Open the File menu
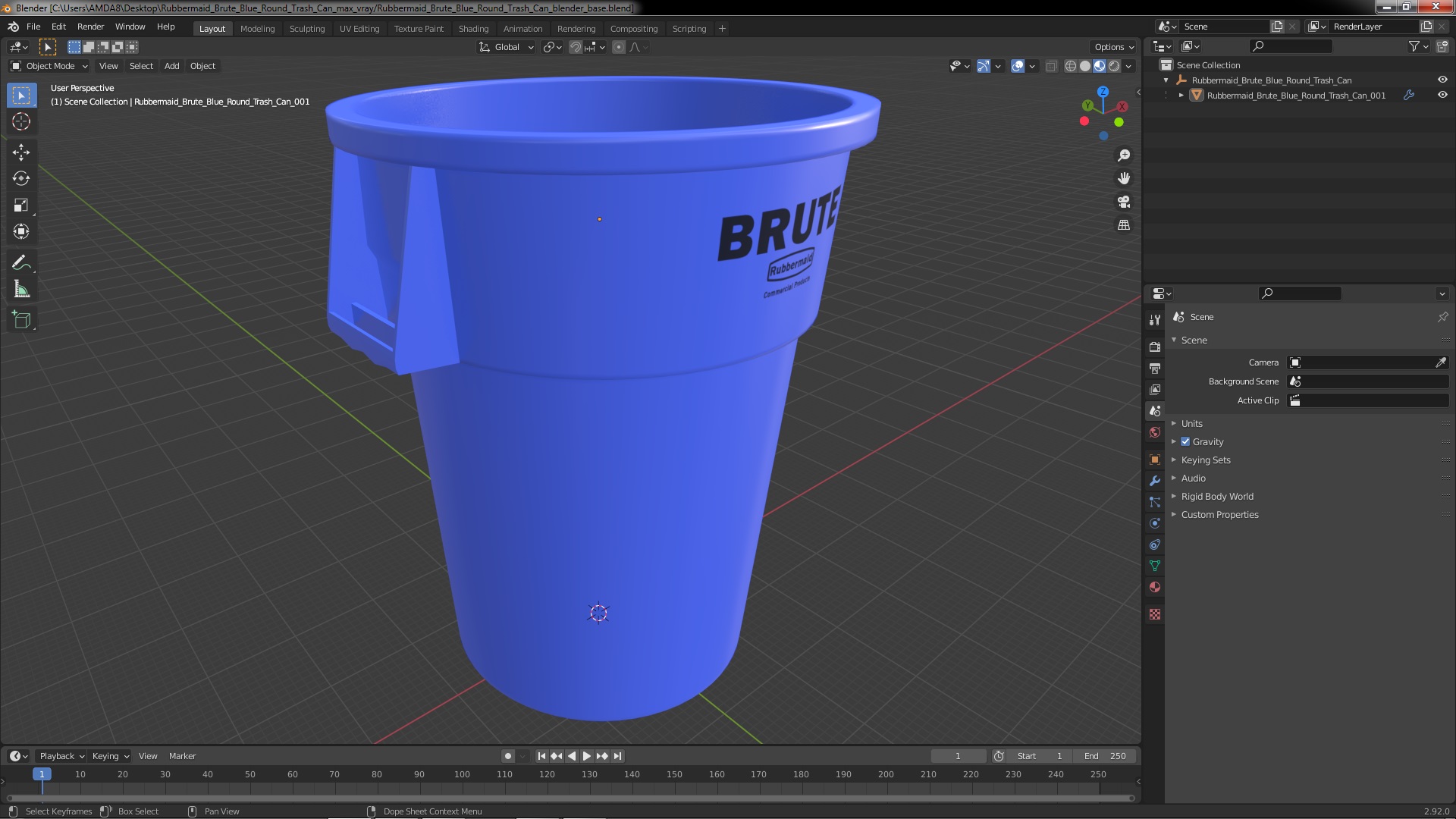1456x819 pixels. click(33, 27)
